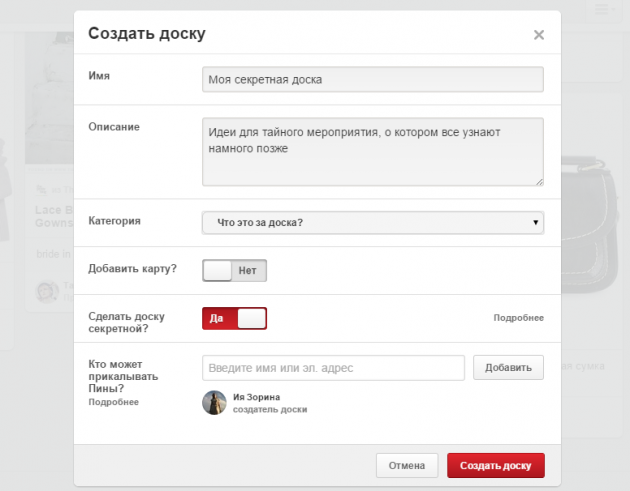Close the Создать доску dialog

[x=538, y=35]
